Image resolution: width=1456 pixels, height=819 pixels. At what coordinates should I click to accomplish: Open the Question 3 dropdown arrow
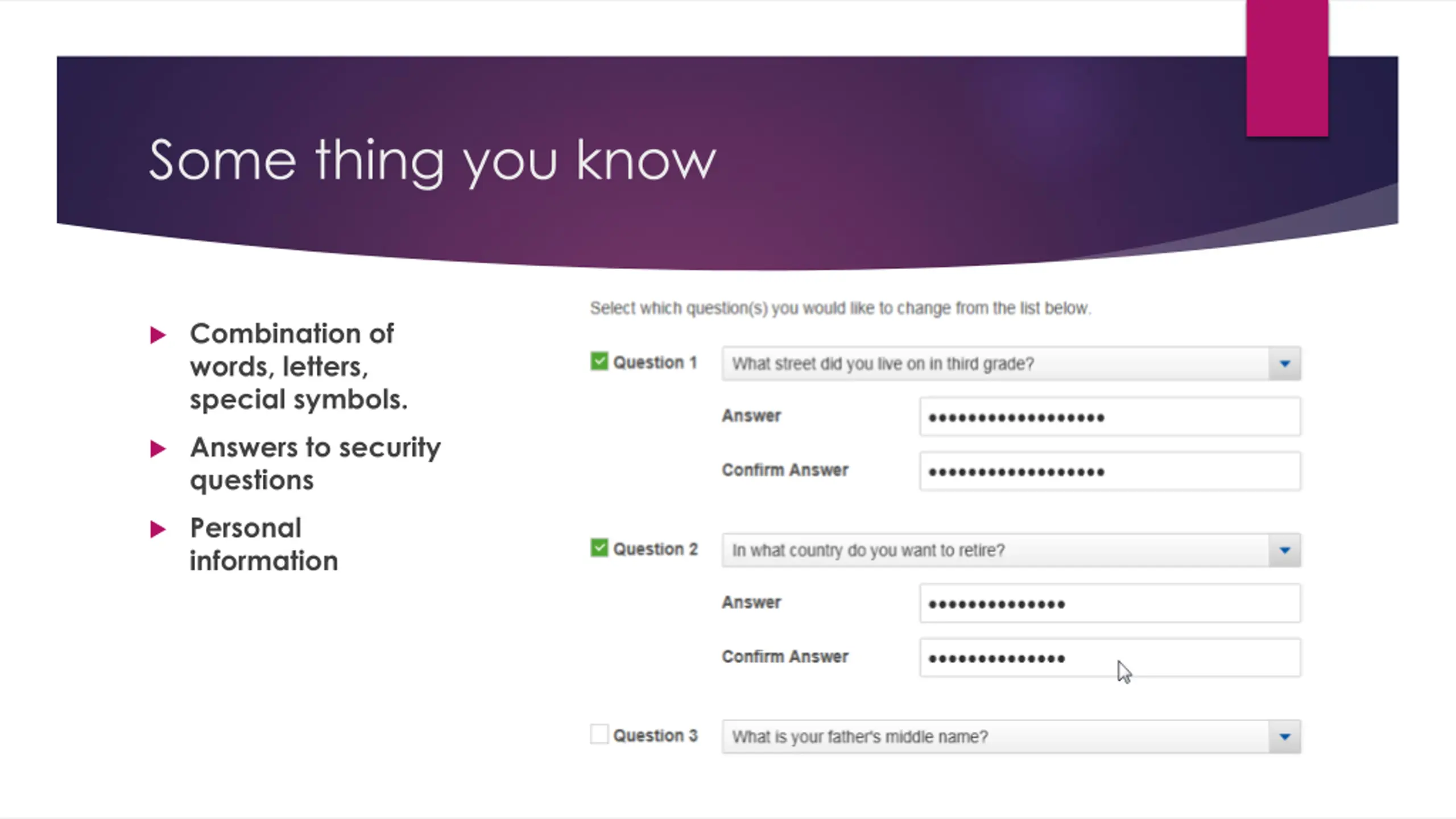pos(1284,737)
